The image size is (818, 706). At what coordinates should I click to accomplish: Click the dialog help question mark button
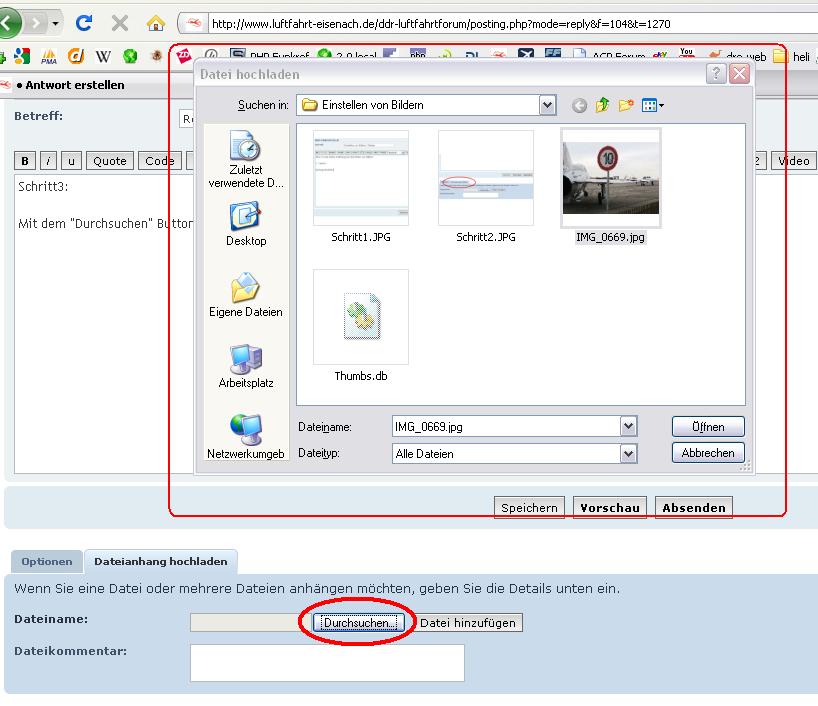click(x=716, y=74)
